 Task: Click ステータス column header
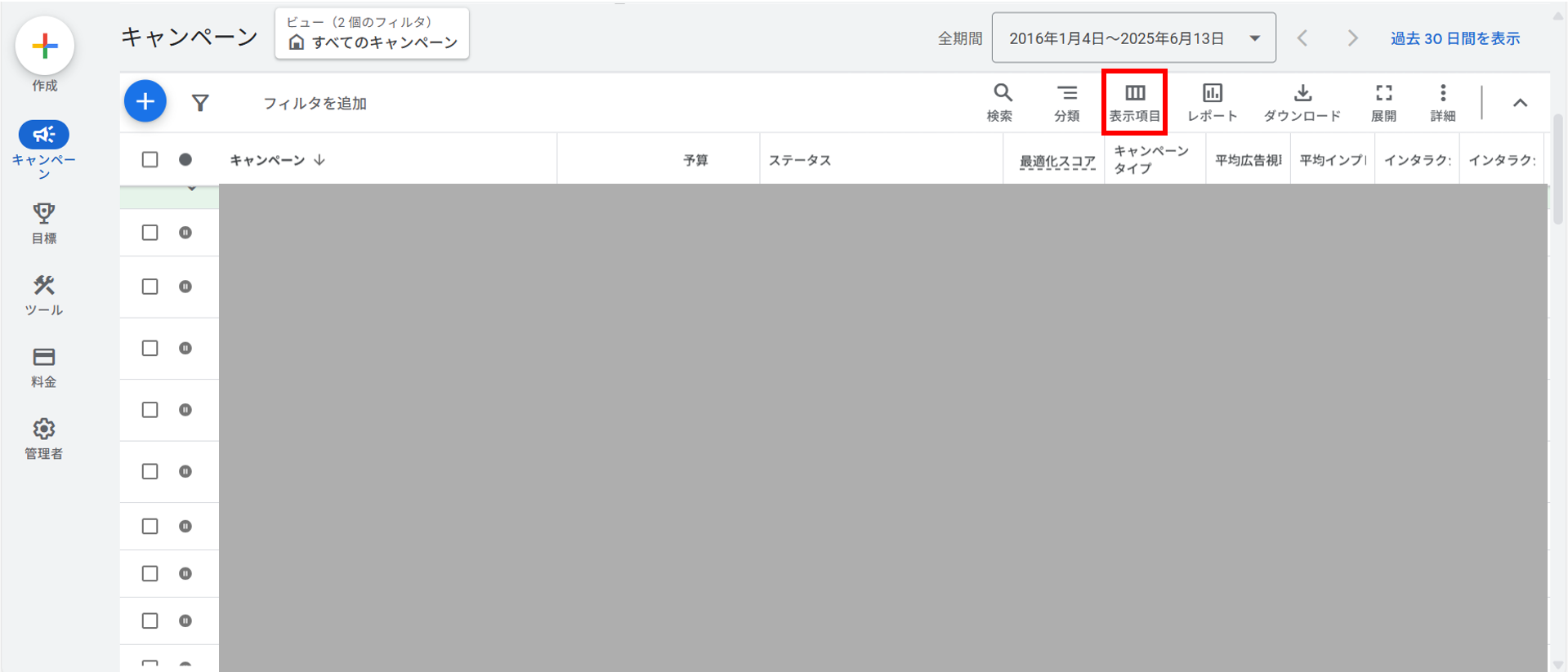tap(800, 160)
